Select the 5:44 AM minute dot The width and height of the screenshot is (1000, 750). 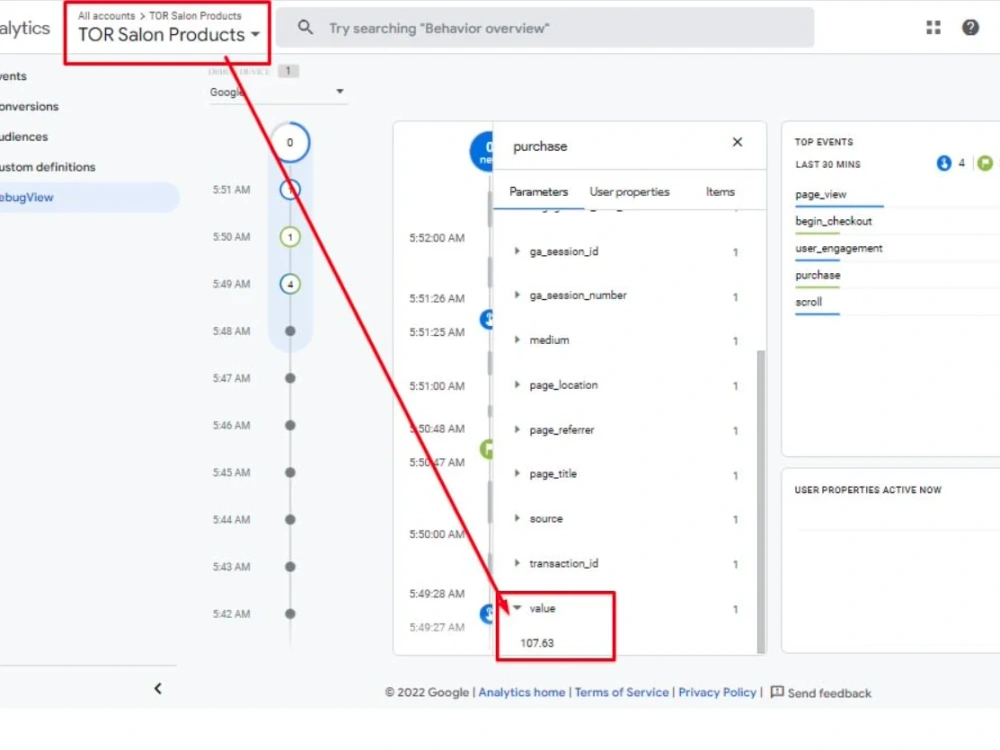point(290,520)
